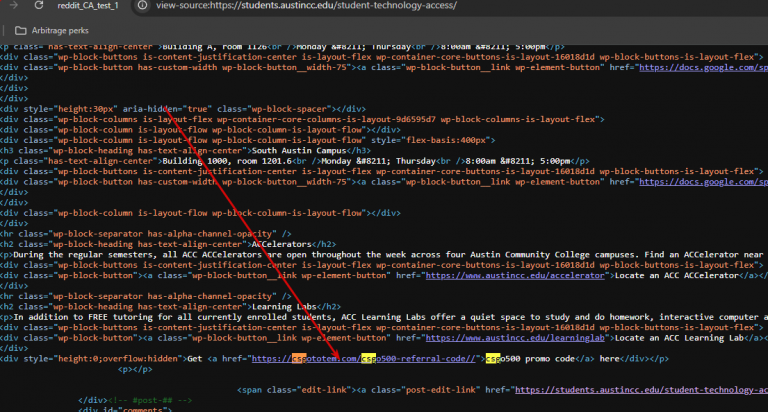Click the 'ACCelerators' h2 heading text
The width and height of the screenshot is (768, 412).
coord(281,244)
